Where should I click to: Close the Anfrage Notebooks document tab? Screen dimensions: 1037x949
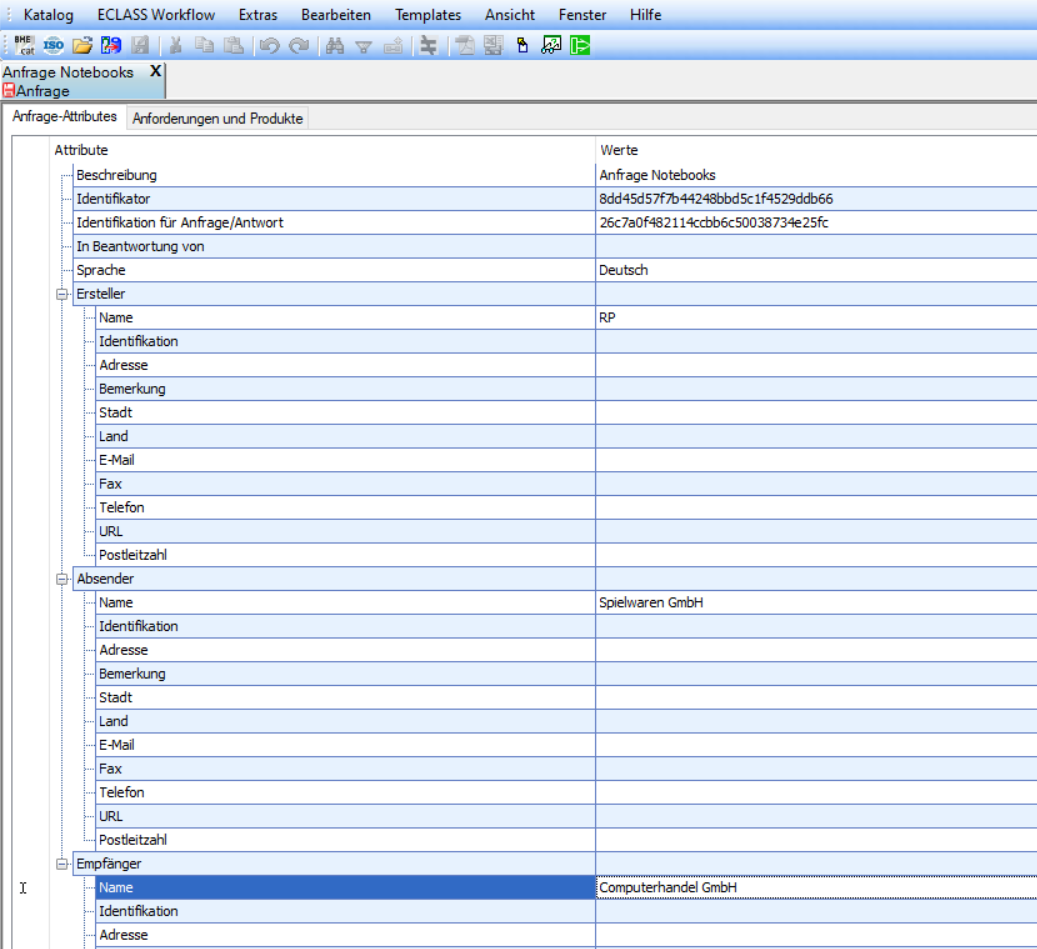point(155,71)
